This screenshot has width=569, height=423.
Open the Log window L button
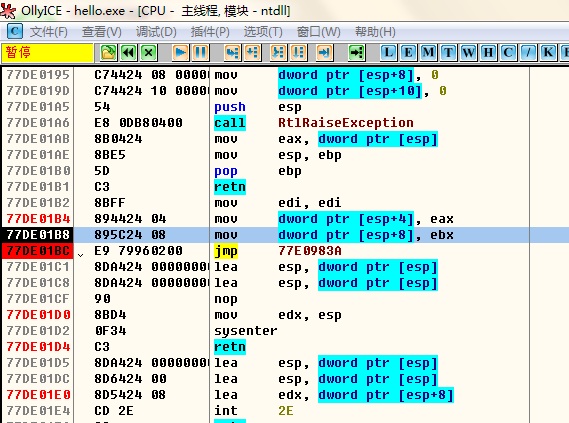(x=388, y=53)
